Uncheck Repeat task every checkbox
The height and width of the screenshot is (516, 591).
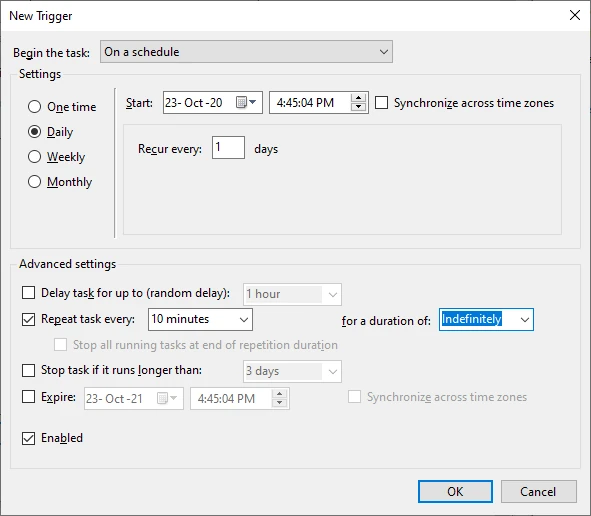click(28, 319)
